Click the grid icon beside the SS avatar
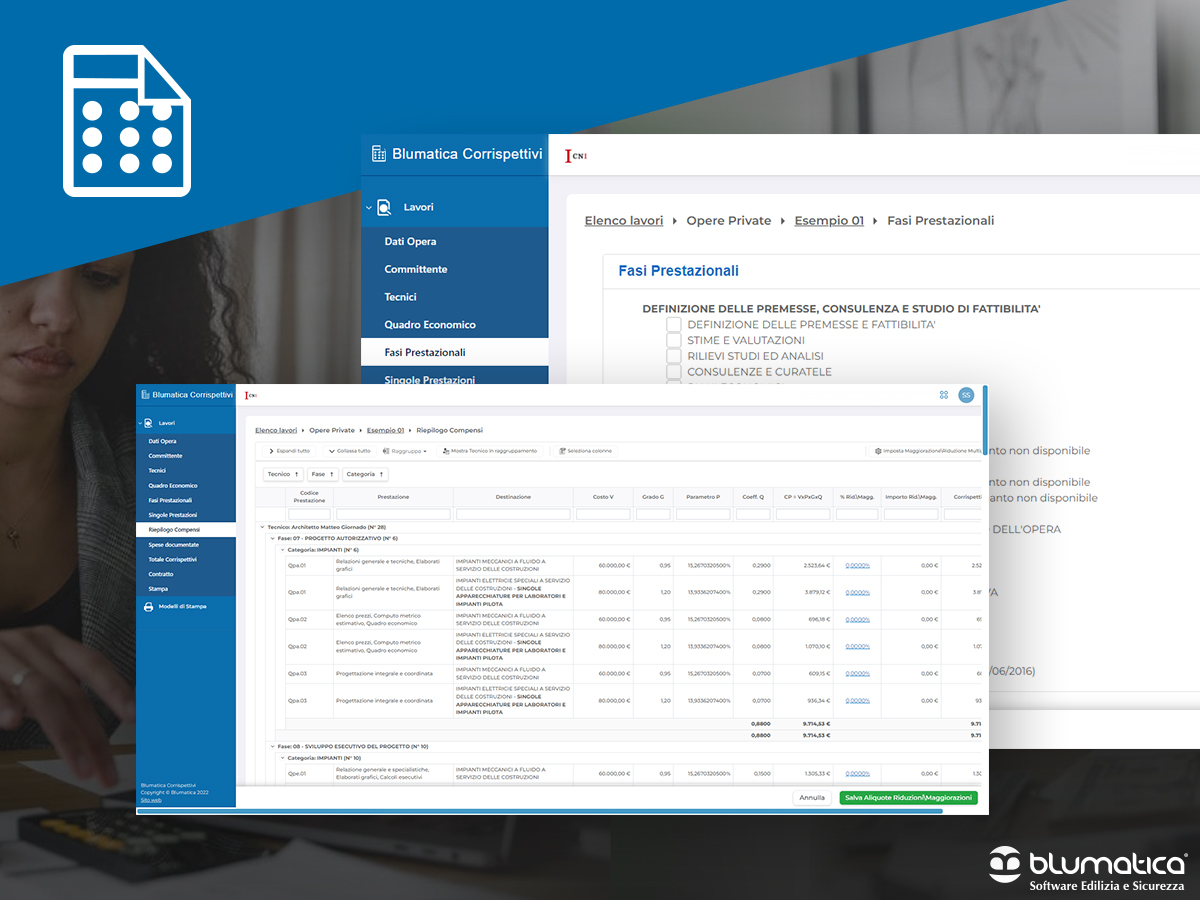1200x900 pixels. coord(943,395)
